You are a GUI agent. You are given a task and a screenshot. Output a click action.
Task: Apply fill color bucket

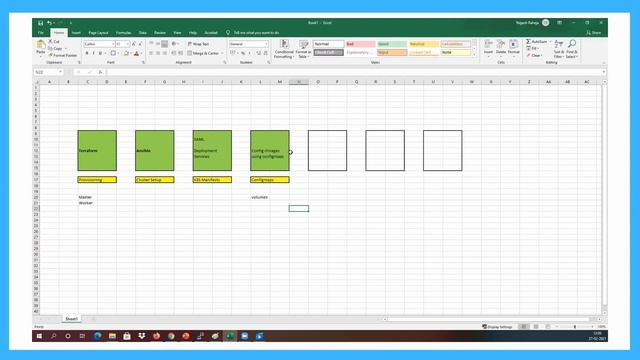126,53
